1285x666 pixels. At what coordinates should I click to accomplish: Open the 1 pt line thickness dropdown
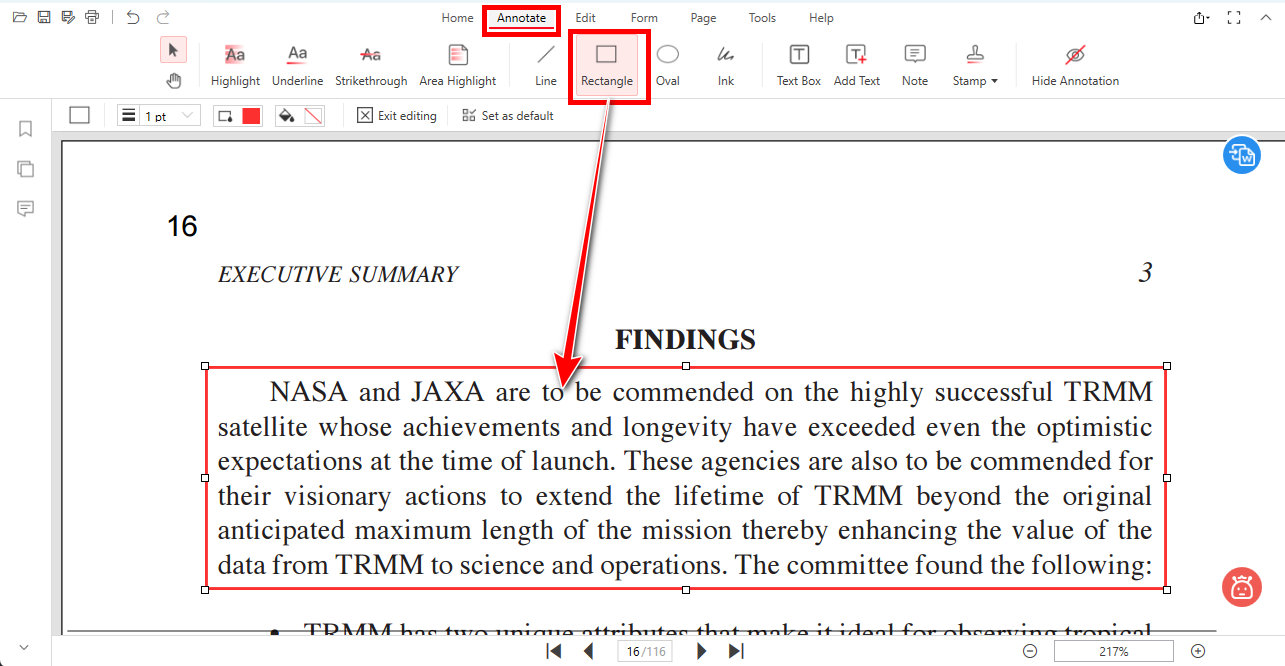pos(159,116)
